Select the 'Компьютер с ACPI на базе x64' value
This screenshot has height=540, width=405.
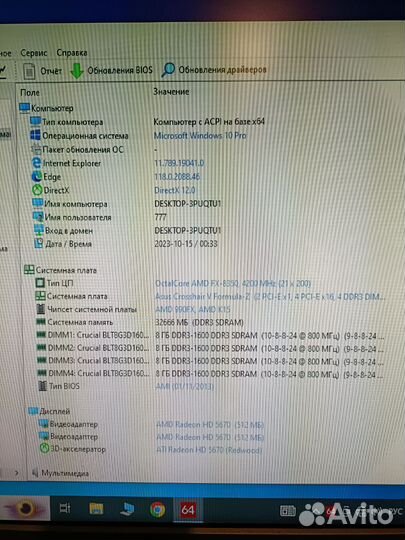[x=209, y=122]
